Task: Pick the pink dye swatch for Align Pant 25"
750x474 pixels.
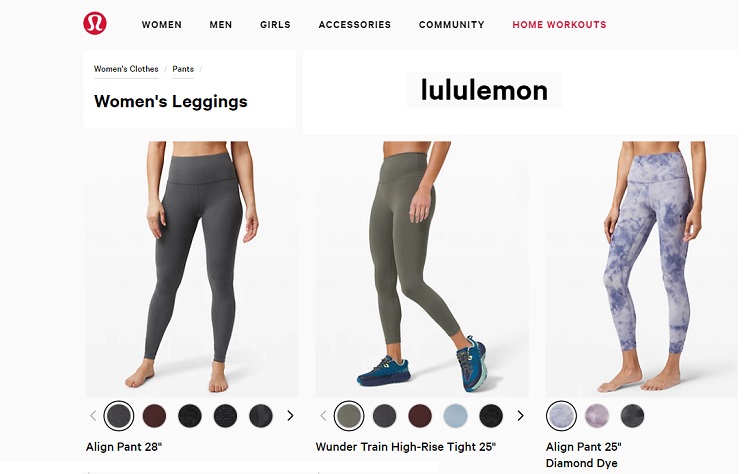Action: coord(597,416)
